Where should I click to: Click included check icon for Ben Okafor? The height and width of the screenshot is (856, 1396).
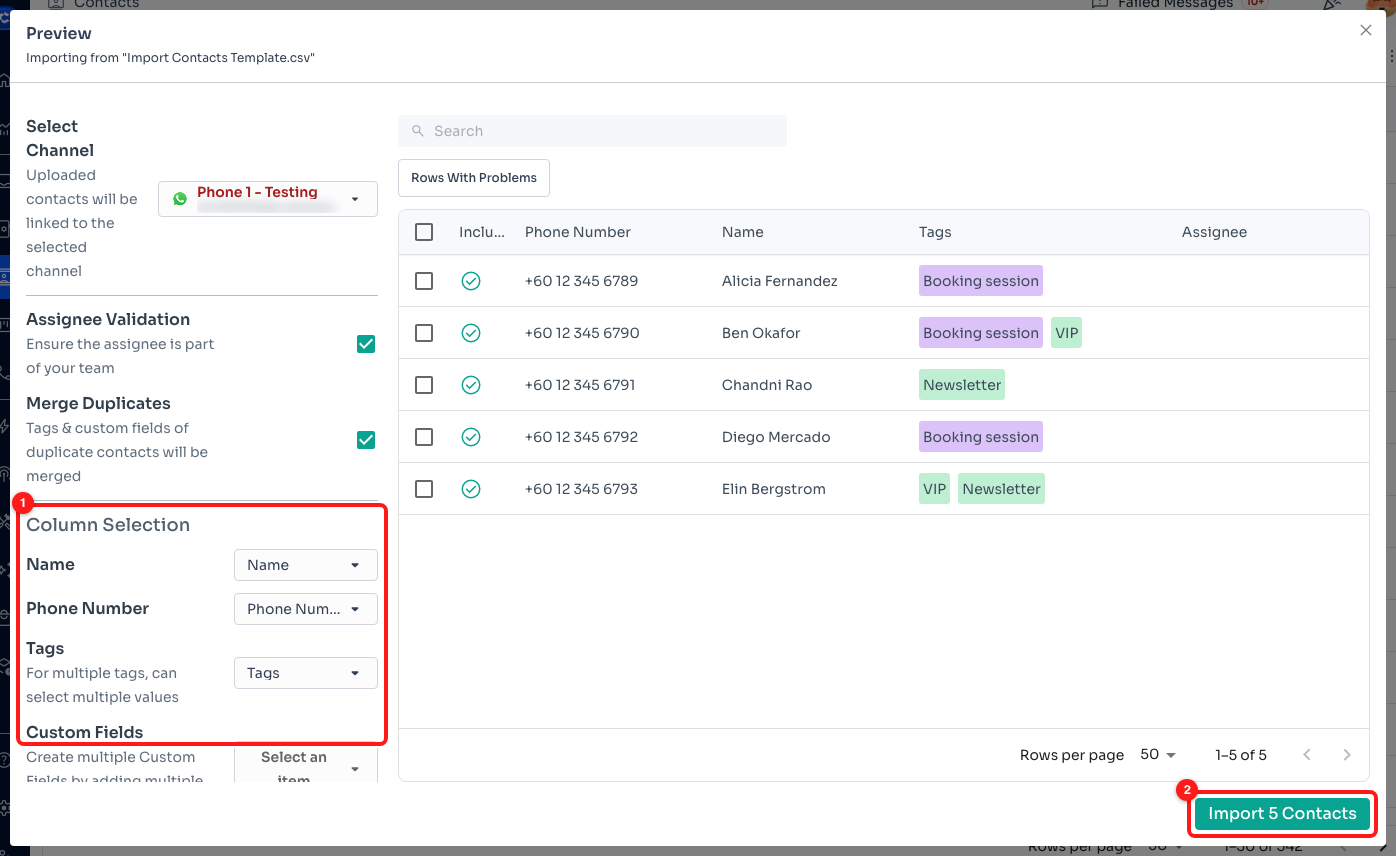click(471, 333)
